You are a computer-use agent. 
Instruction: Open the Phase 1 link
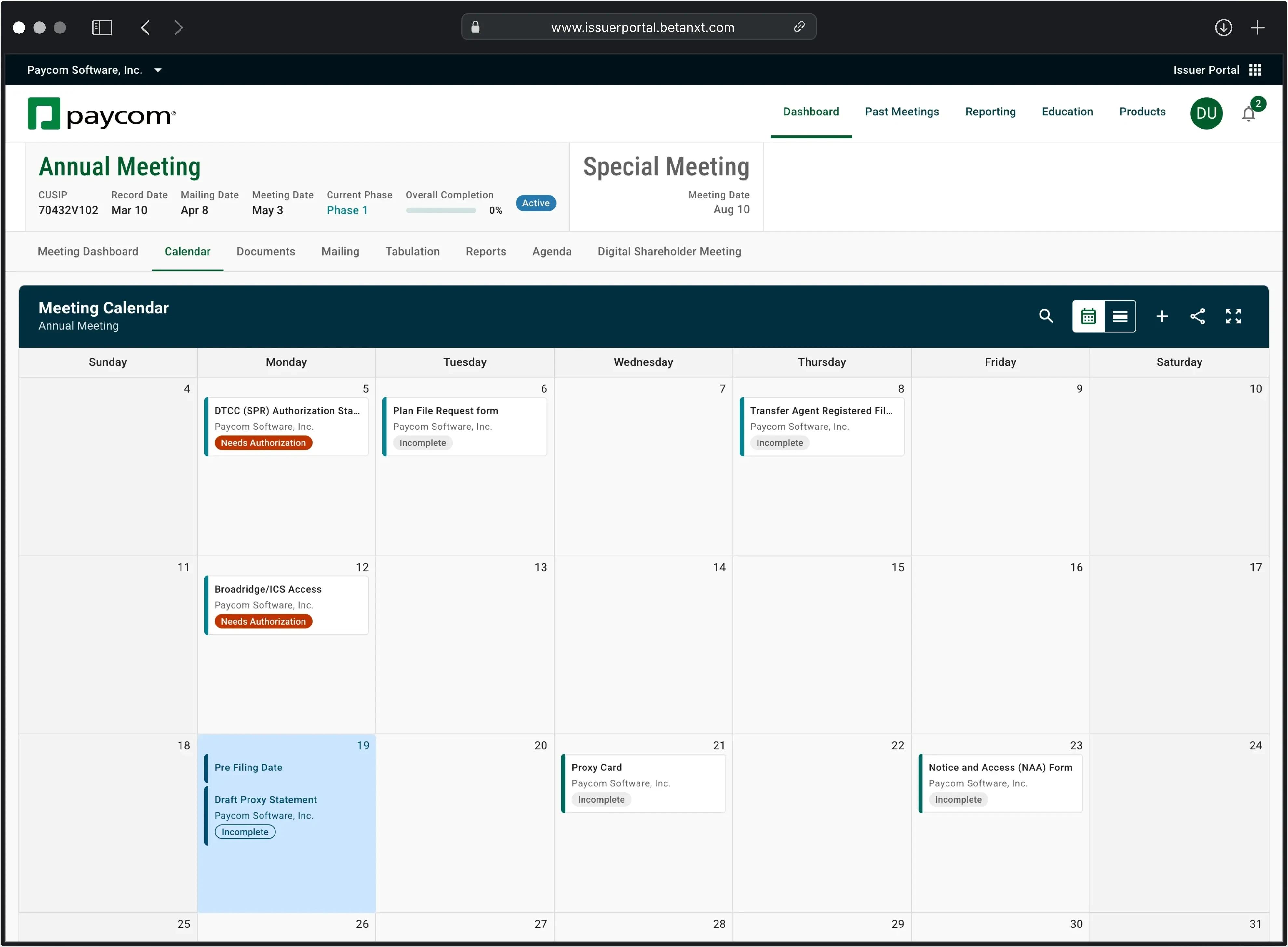[347, 210]
